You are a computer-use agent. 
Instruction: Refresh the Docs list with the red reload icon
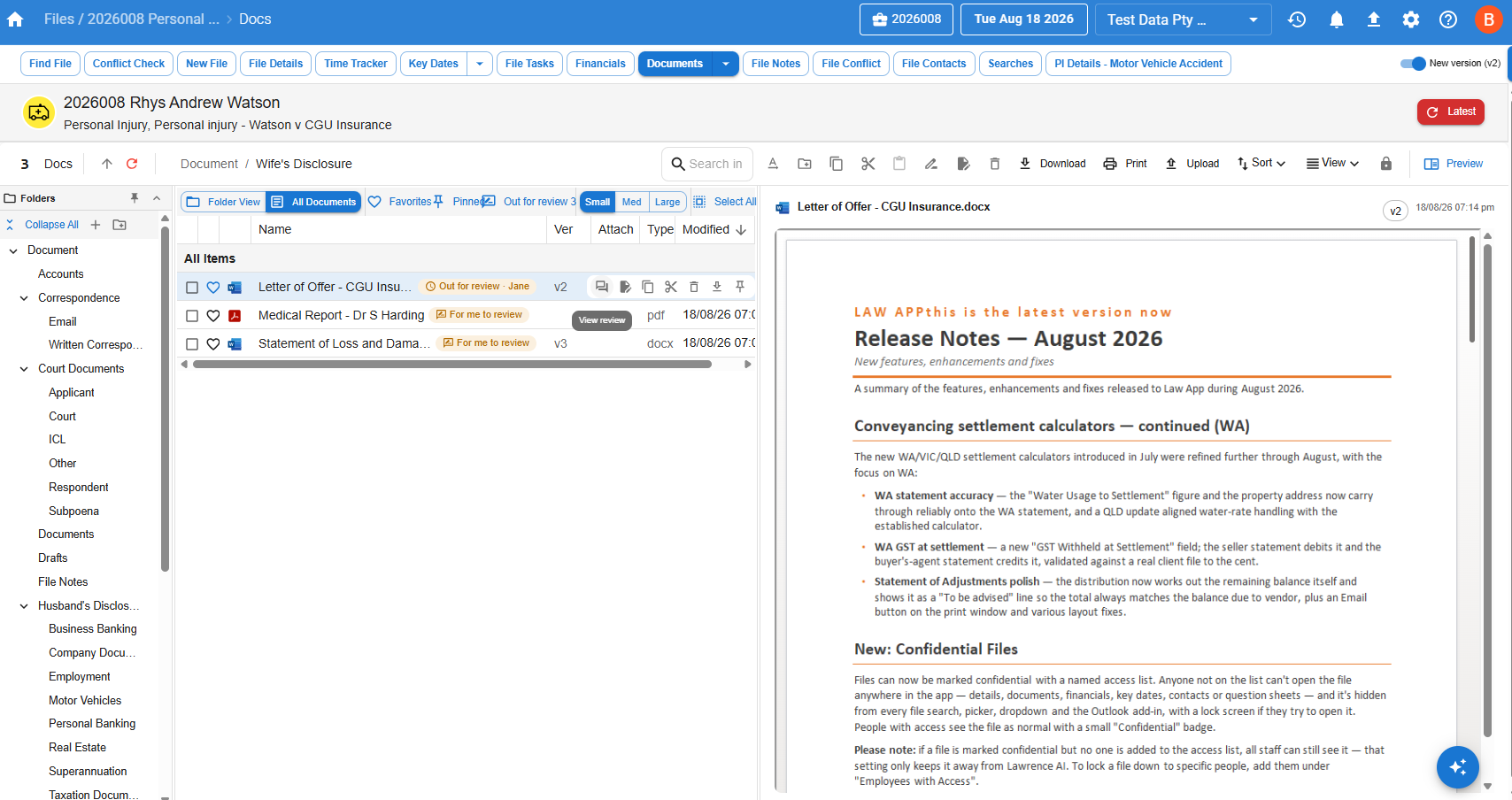(132, 164)
